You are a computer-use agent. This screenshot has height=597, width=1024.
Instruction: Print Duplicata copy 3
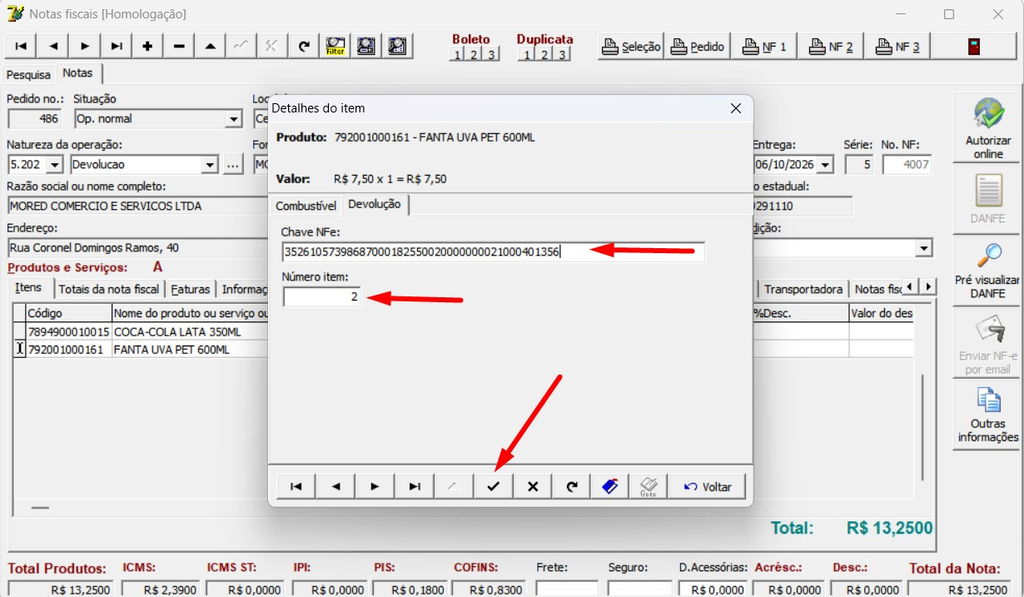(561, 54)
